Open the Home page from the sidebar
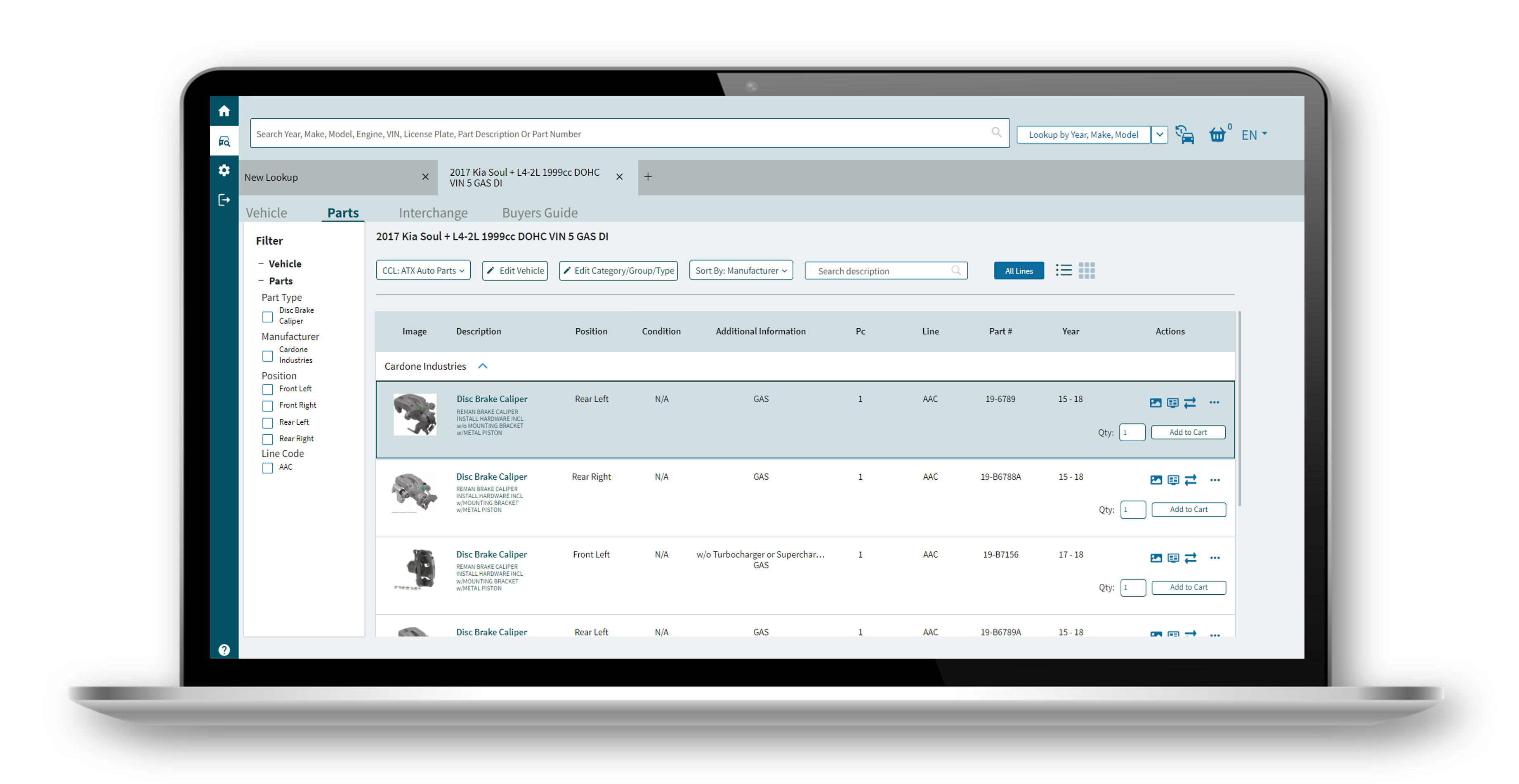Screen dimensions: 1519x784 tap(224, 111)
